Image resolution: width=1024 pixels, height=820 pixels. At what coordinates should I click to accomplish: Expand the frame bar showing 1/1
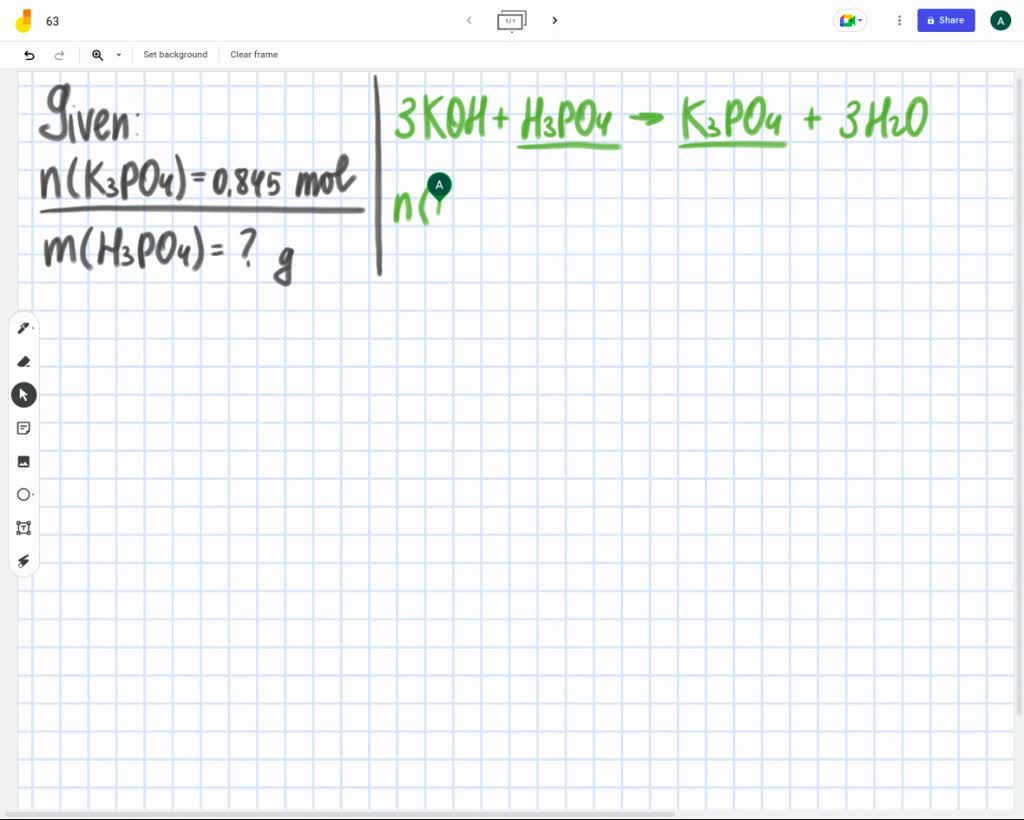click(x=511, y=20)
